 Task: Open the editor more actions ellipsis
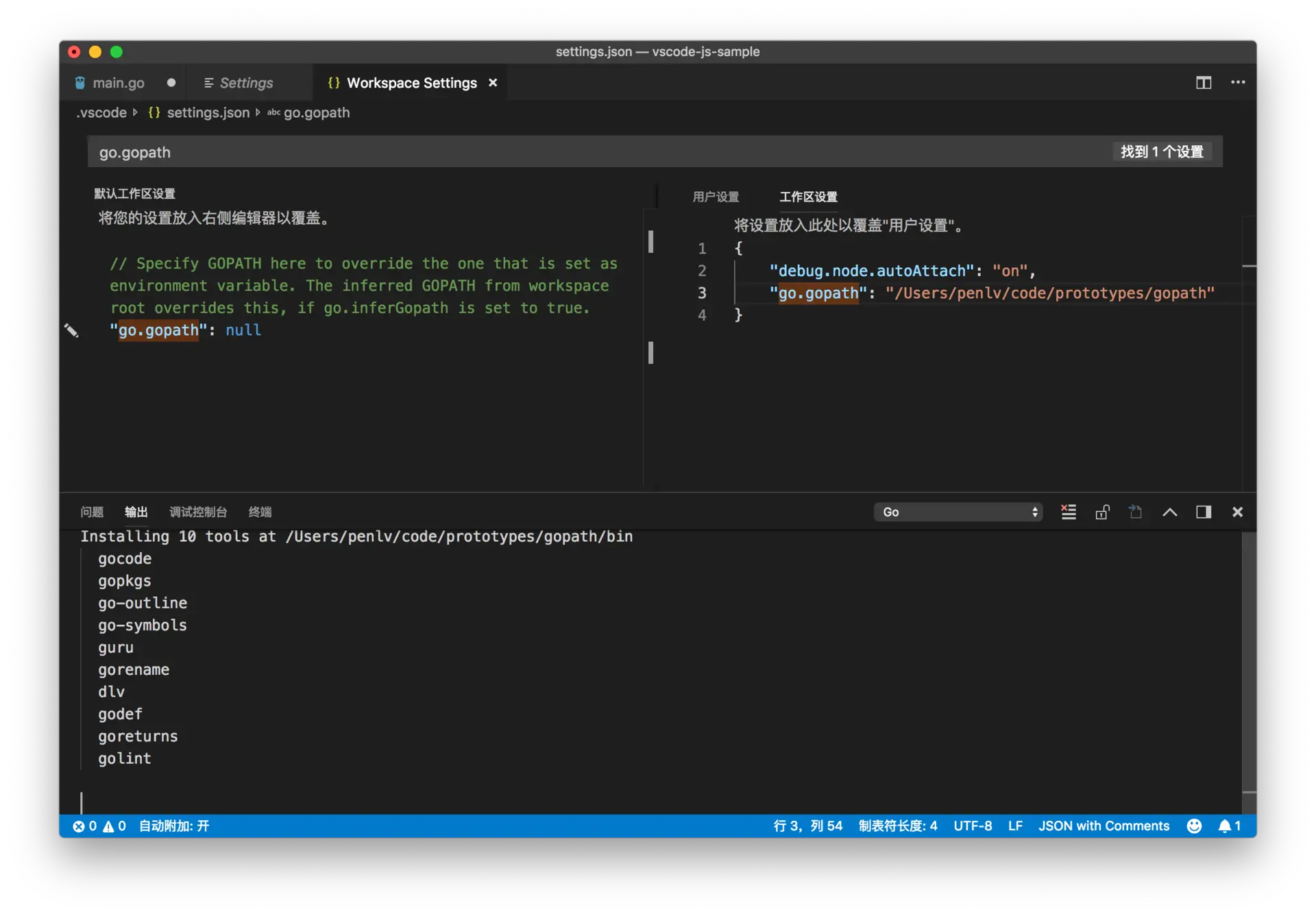click(1238, 83)
